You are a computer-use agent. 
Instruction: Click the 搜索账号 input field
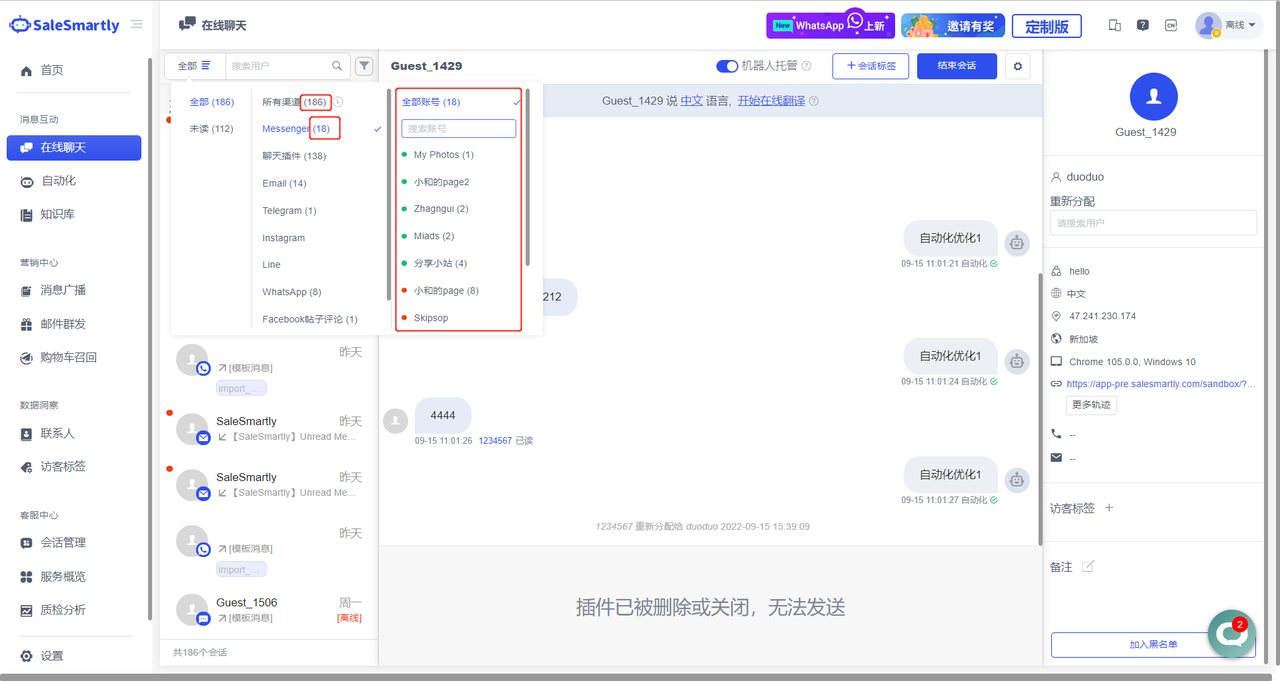coord(458,129)
